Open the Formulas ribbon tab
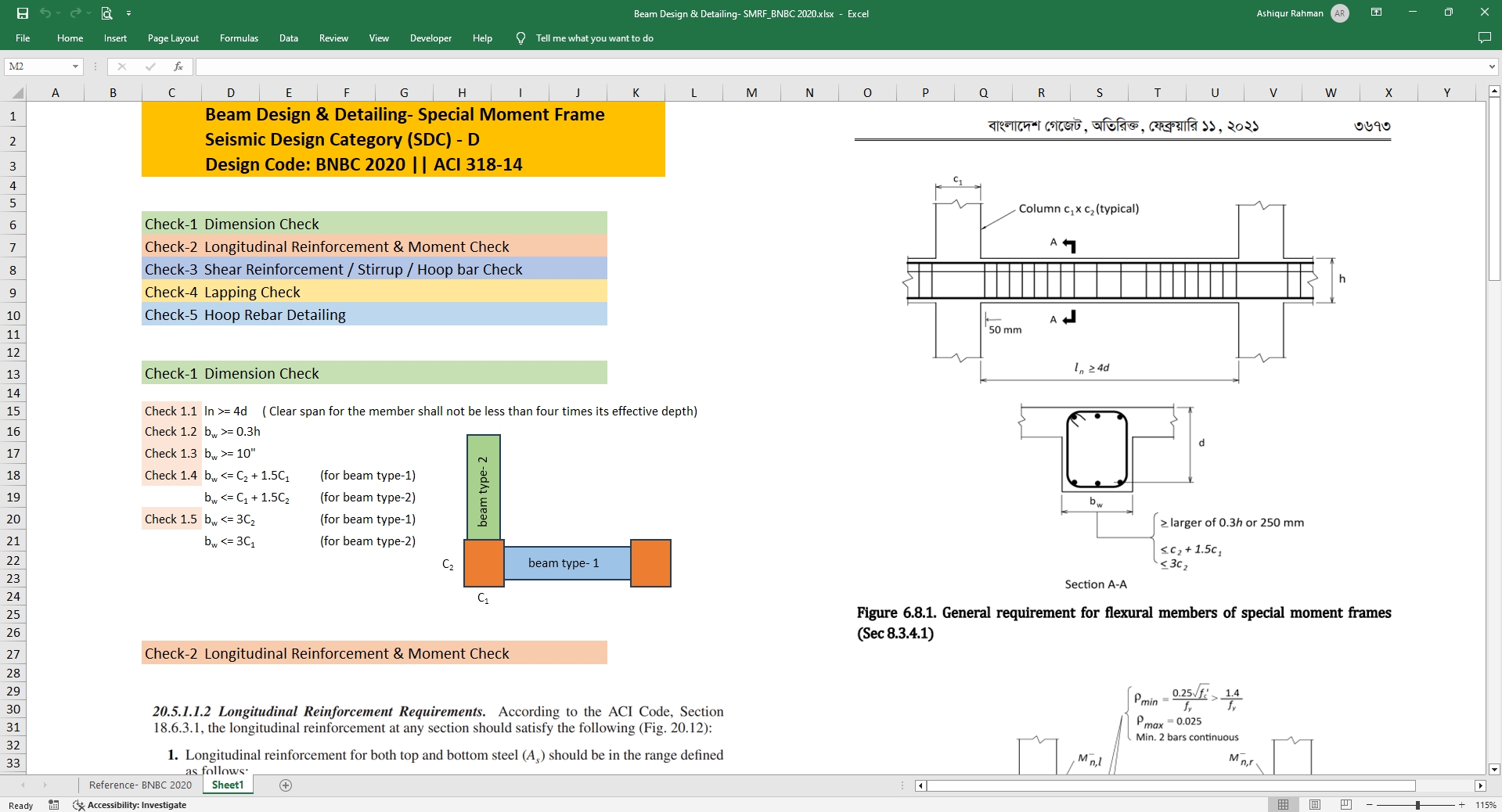Image resolution: width=1502 pixels, height=812 pixels. (239, 38)
